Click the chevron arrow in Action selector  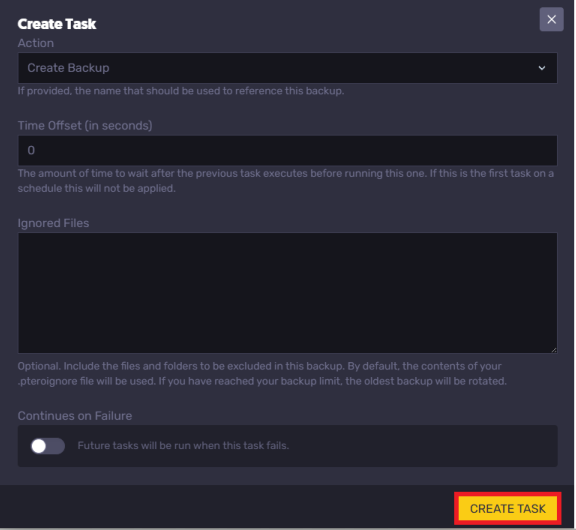[541, 68]
